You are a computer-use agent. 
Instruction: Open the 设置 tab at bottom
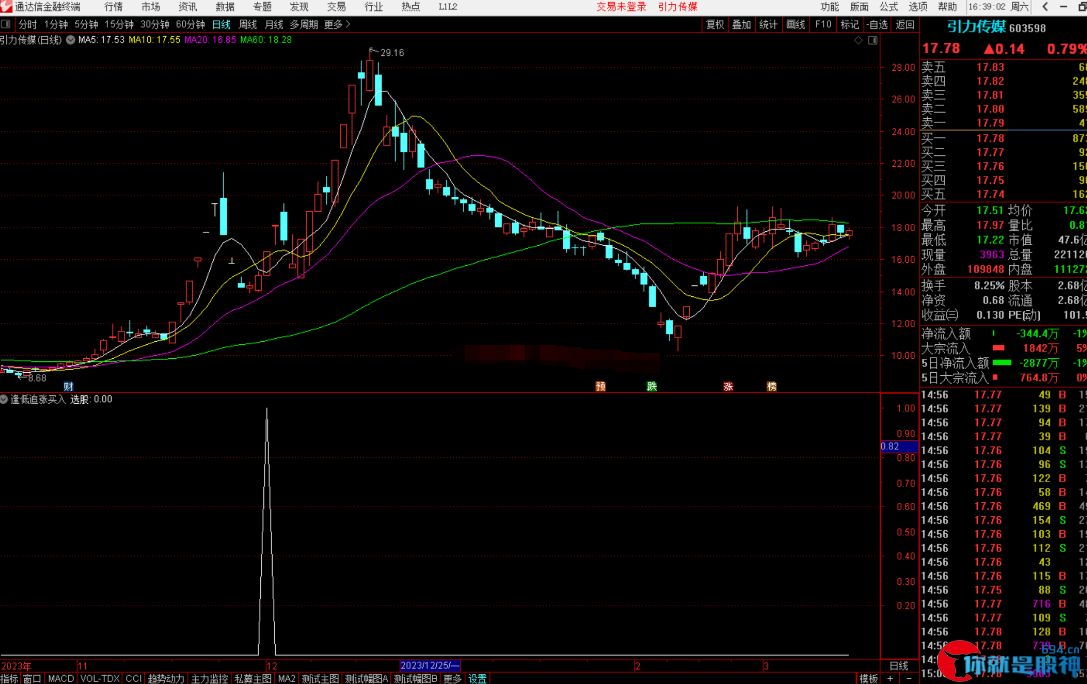[477, 678]
